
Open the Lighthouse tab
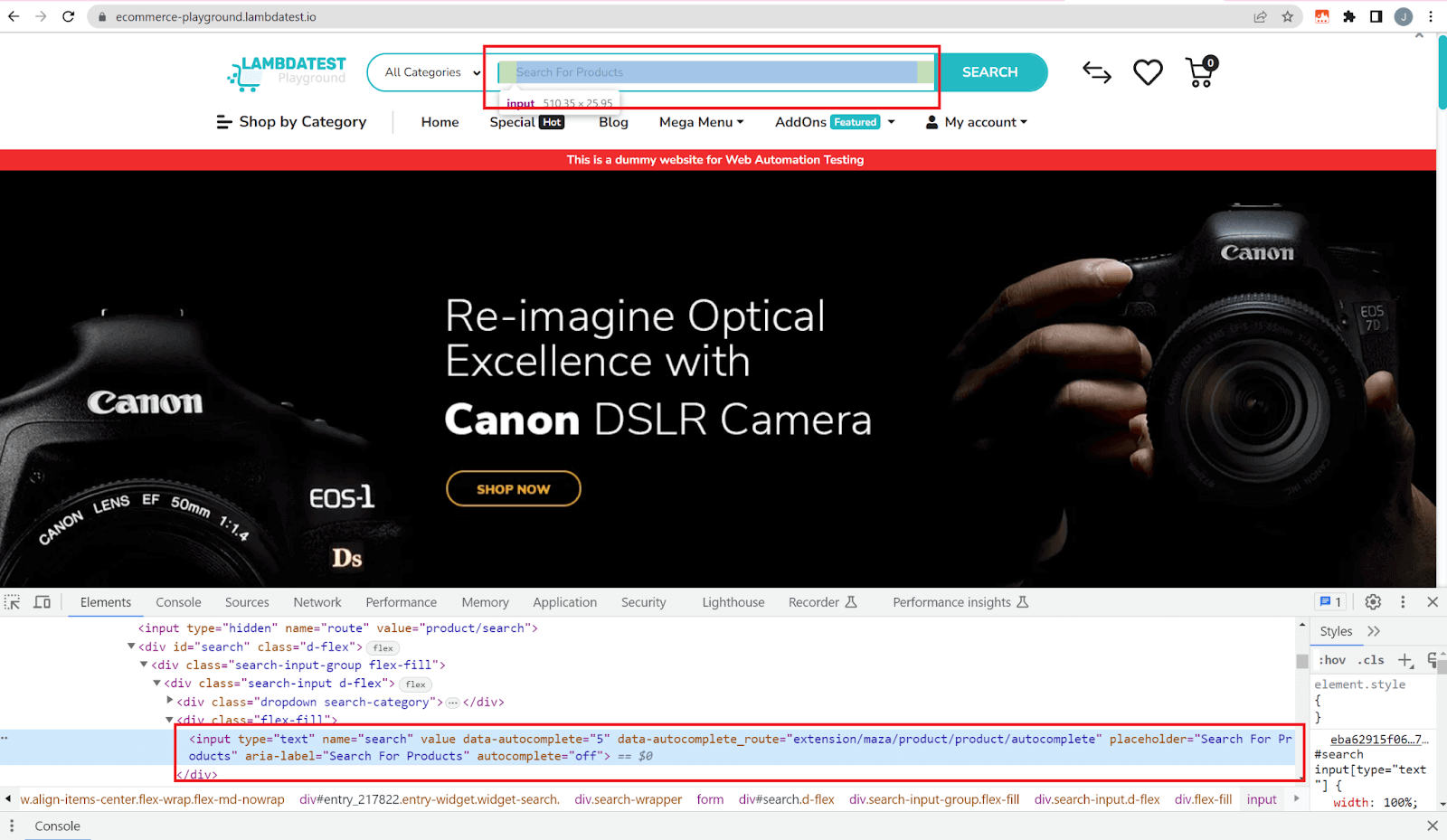733,602
